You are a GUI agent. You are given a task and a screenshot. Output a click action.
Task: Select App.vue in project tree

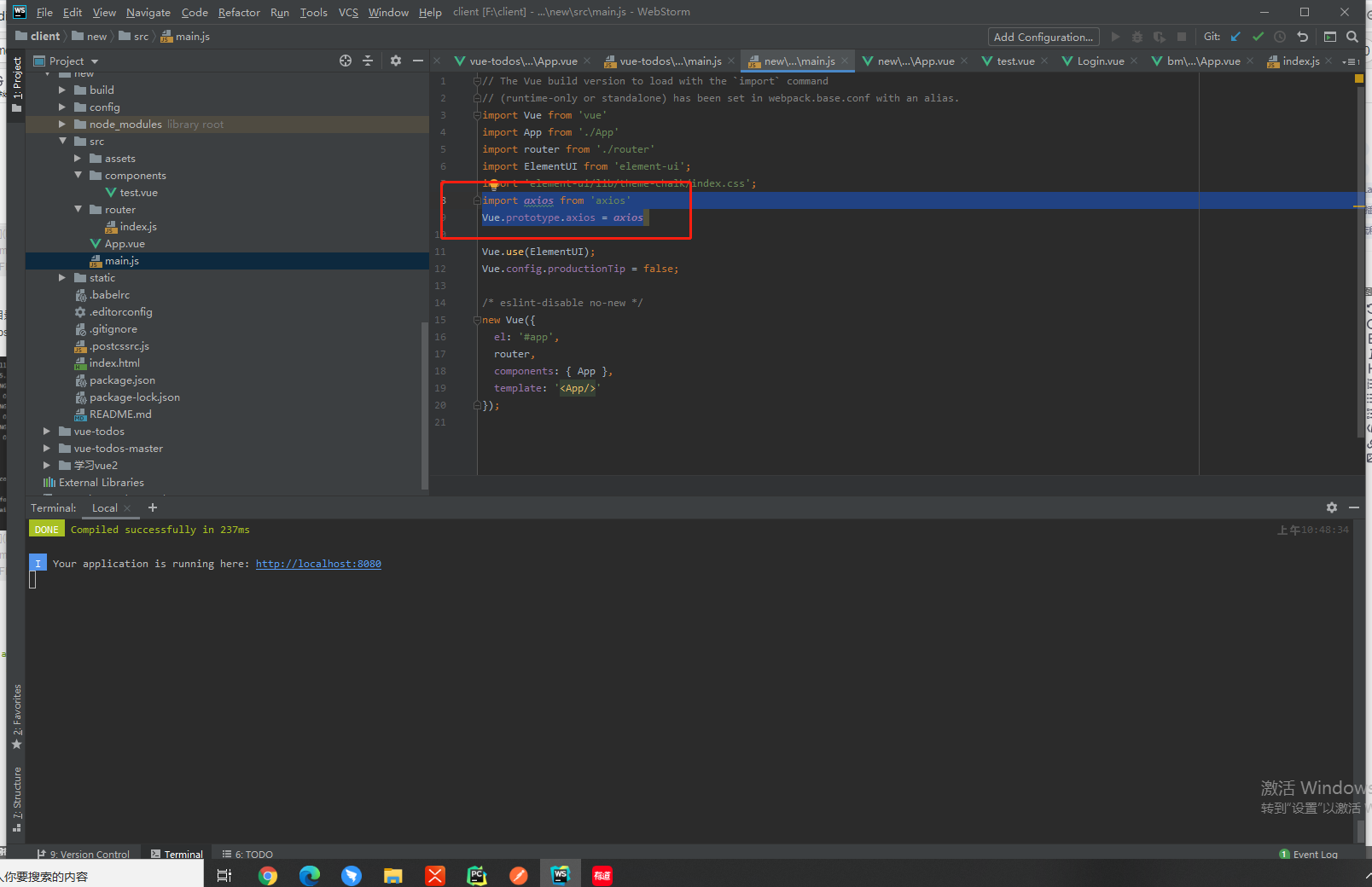(125, 243)
